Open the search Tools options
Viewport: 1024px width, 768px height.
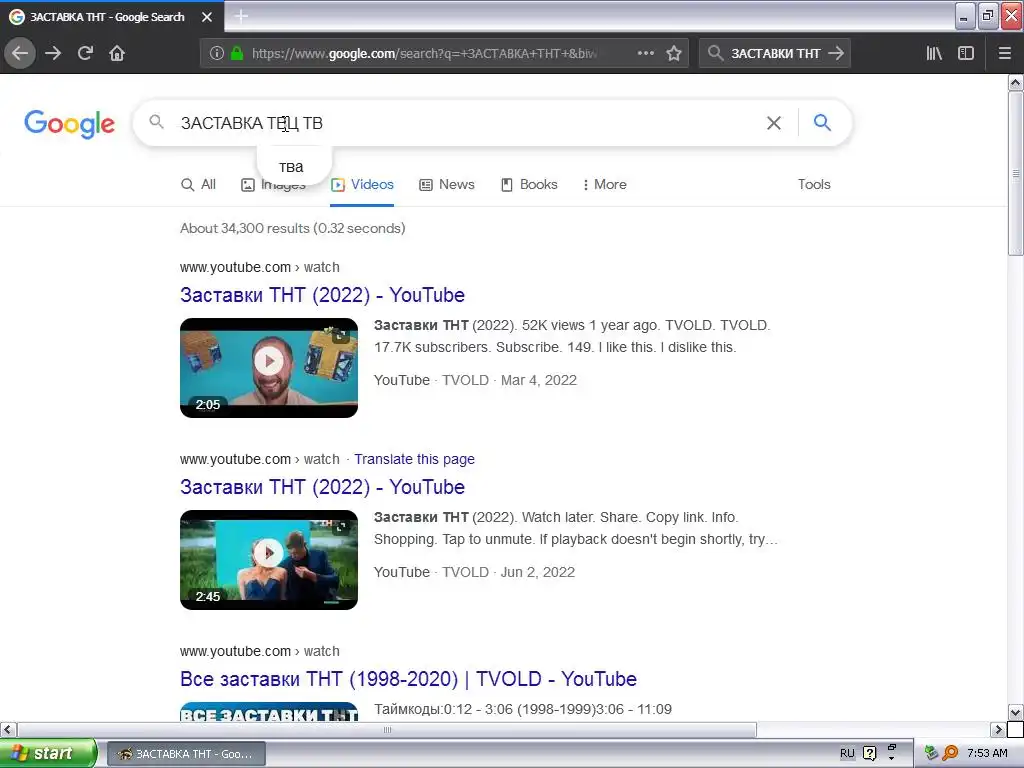pos(814,185)
